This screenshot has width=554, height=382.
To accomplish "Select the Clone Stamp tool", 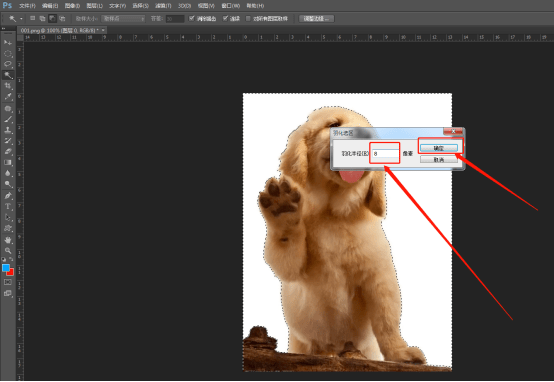I will 8,130.
